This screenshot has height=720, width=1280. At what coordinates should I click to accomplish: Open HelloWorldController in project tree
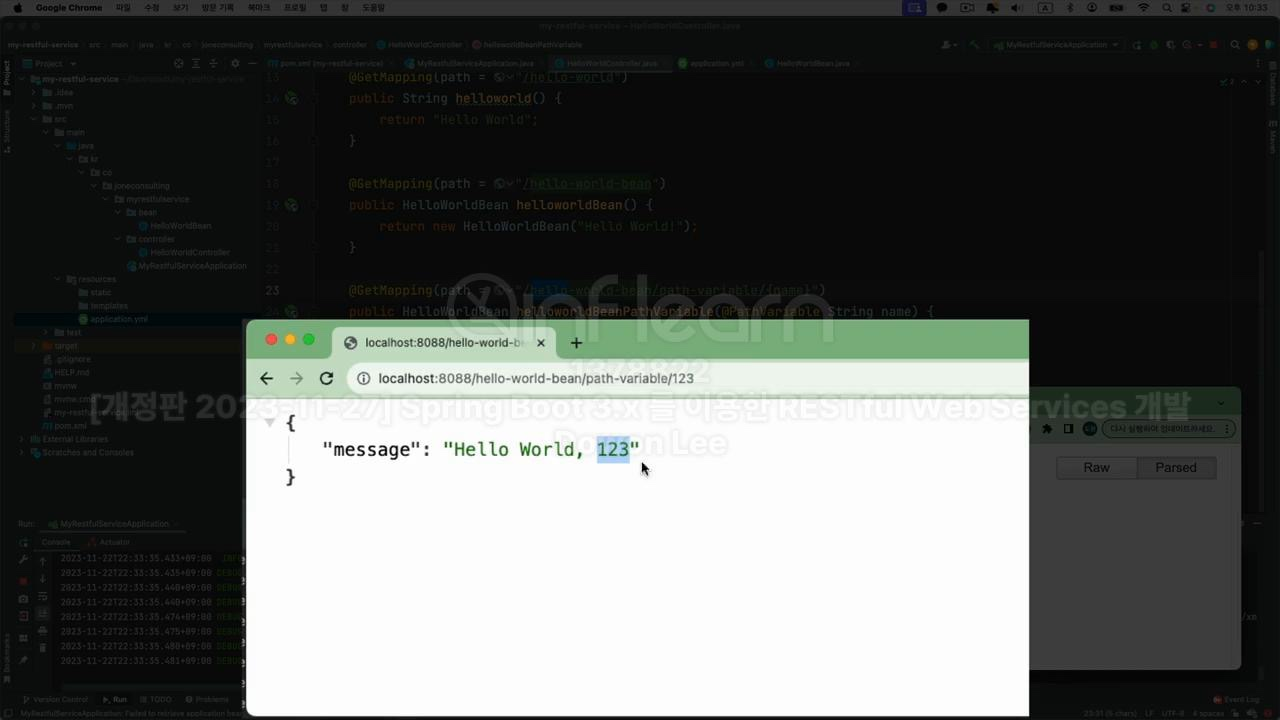(x=183, y=252)
